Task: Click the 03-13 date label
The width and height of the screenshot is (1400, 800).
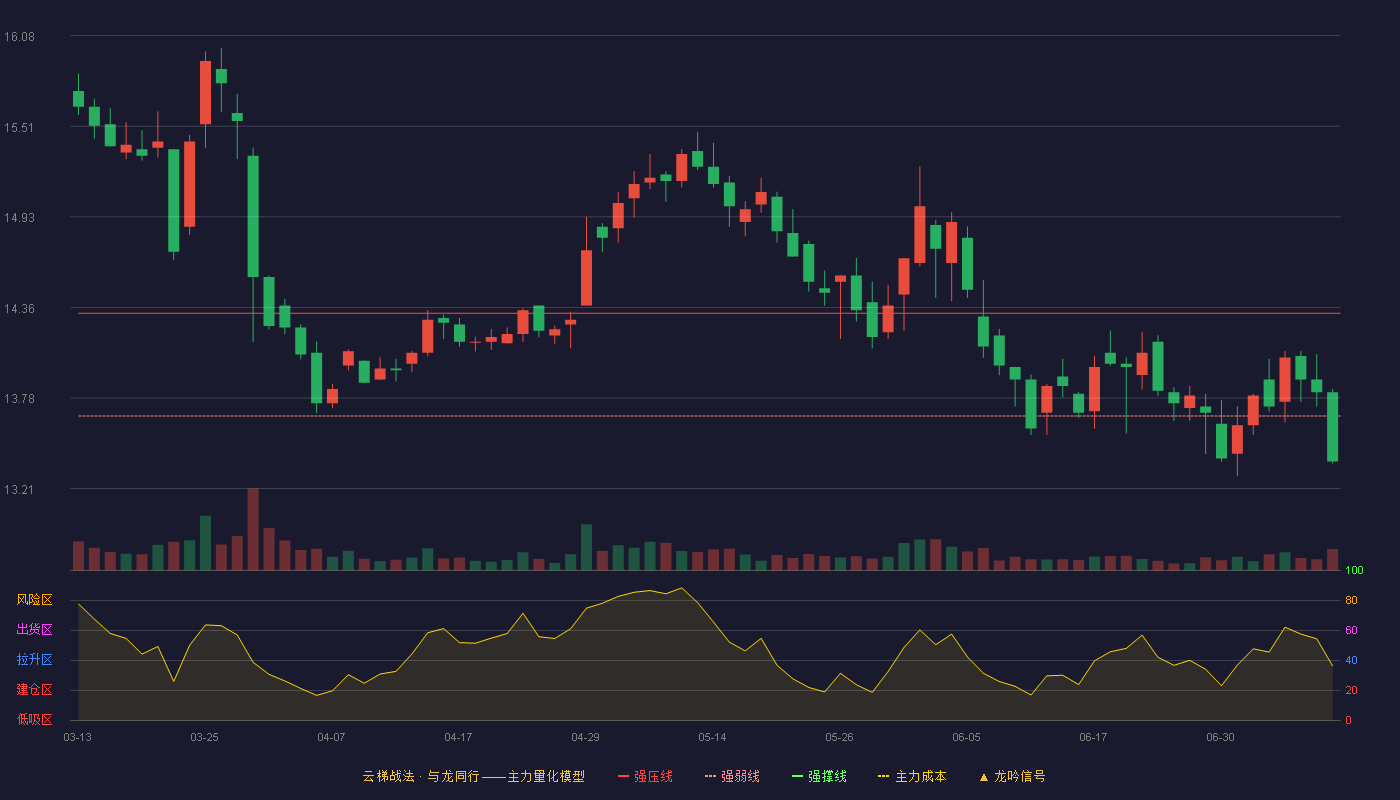Action: point(77,737)
